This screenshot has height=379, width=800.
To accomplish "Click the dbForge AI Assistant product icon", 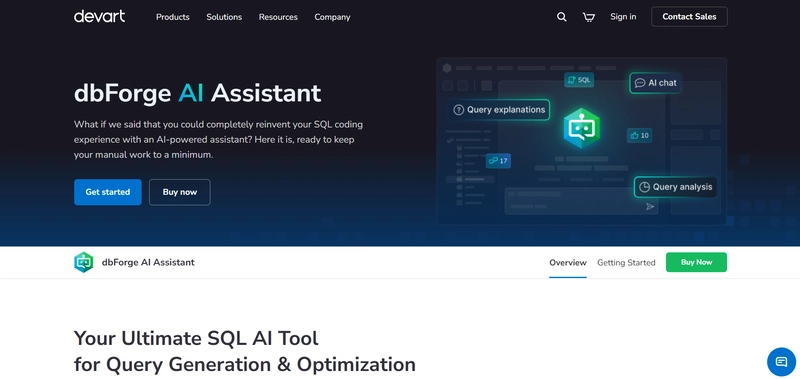I will pyautogui.click(x=84, y=262).
